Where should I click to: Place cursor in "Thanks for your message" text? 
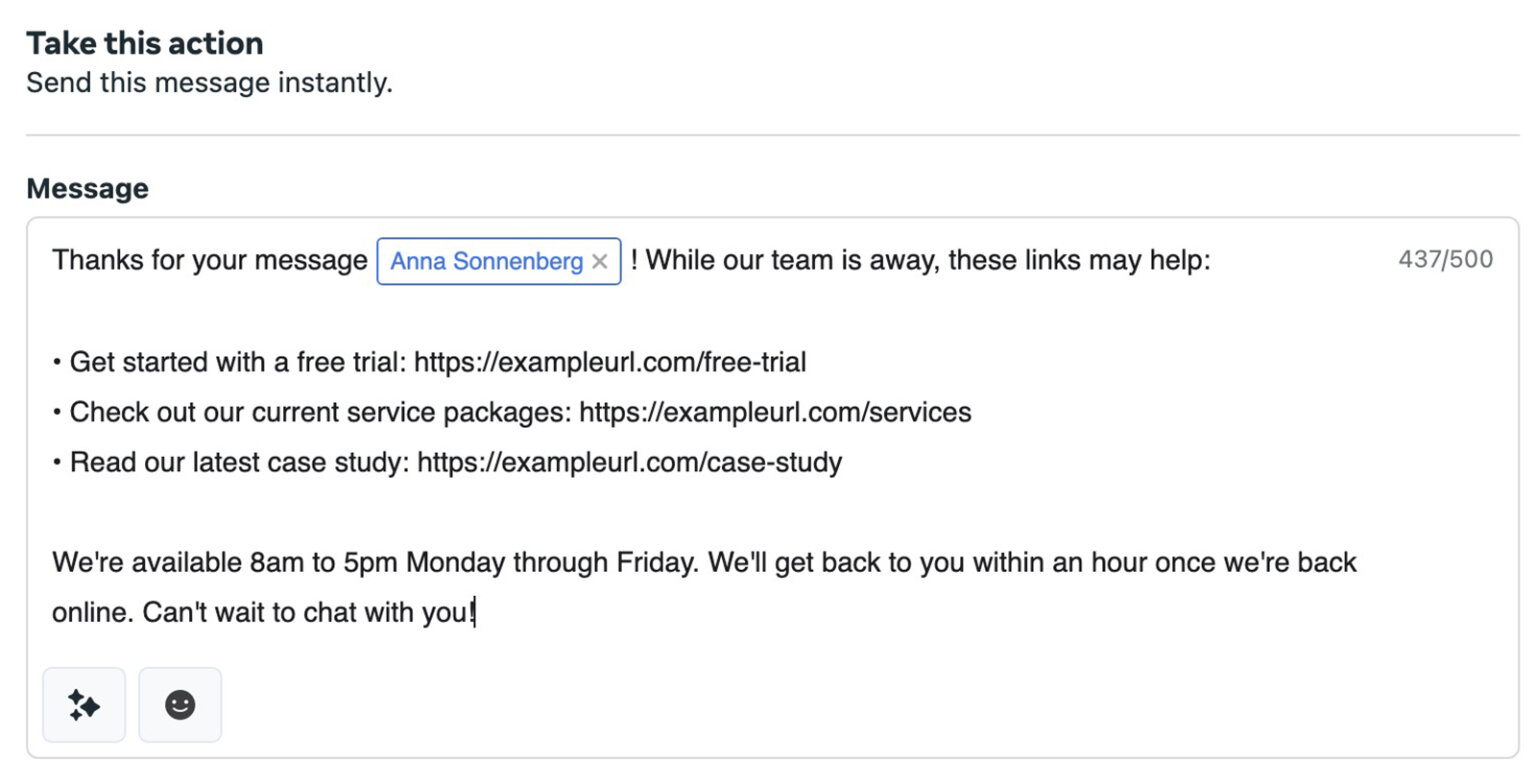click(x=209, y=262)
